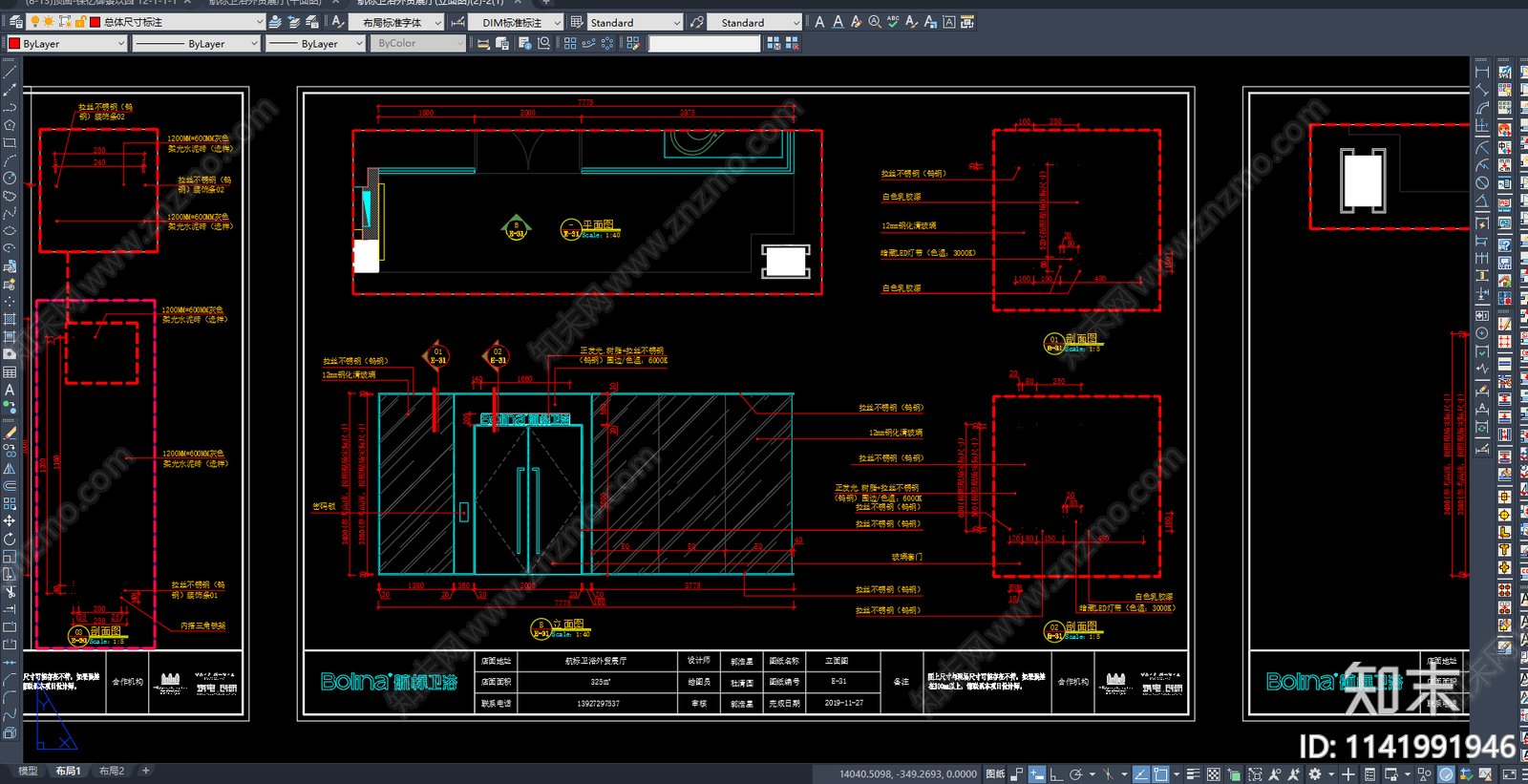This screenshot has width=1528, height=784.
Task: Open the ByLayer lineweight dropdown
Action: 316,43
